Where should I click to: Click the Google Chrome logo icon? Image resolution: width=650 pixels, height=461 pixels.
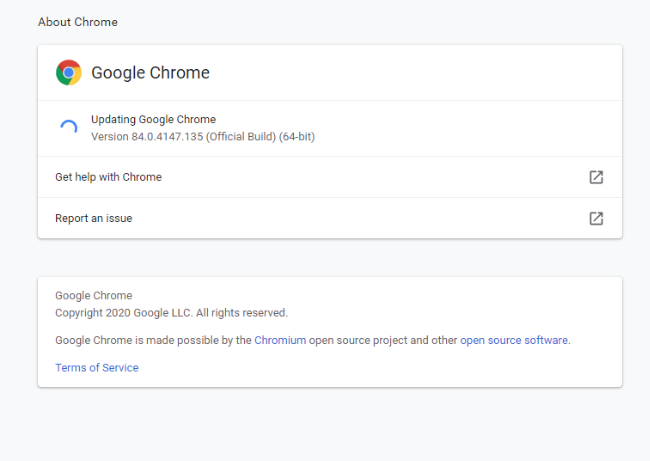point(69,73)
